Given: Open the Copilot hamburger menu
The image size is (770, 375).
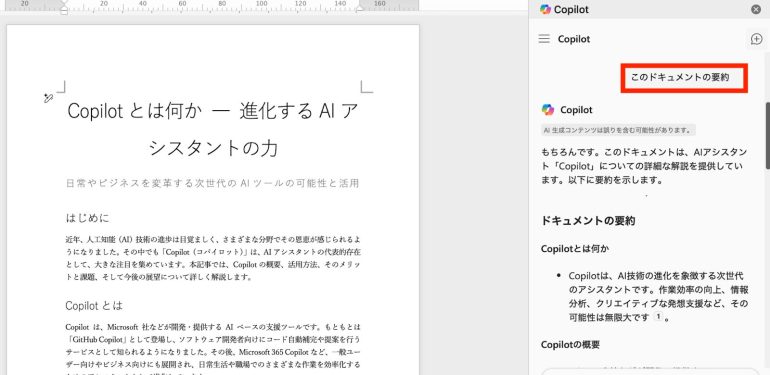Looking at the screenshot, I should tap(544, 39).
